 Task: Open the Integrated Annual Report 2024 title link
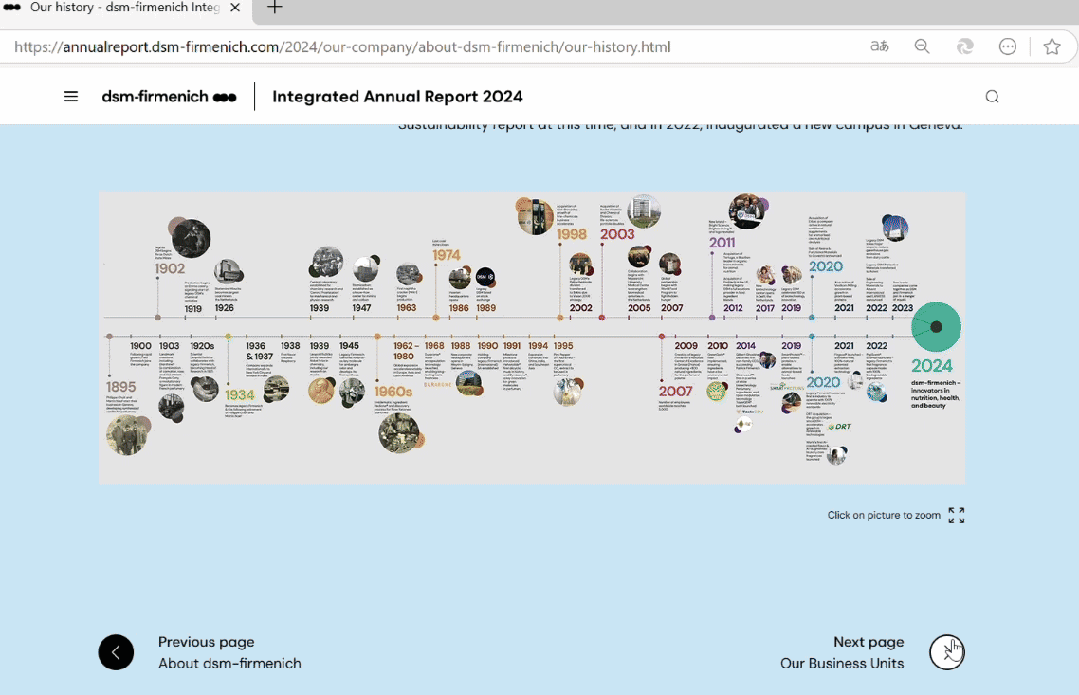click(x=397, y=97)
